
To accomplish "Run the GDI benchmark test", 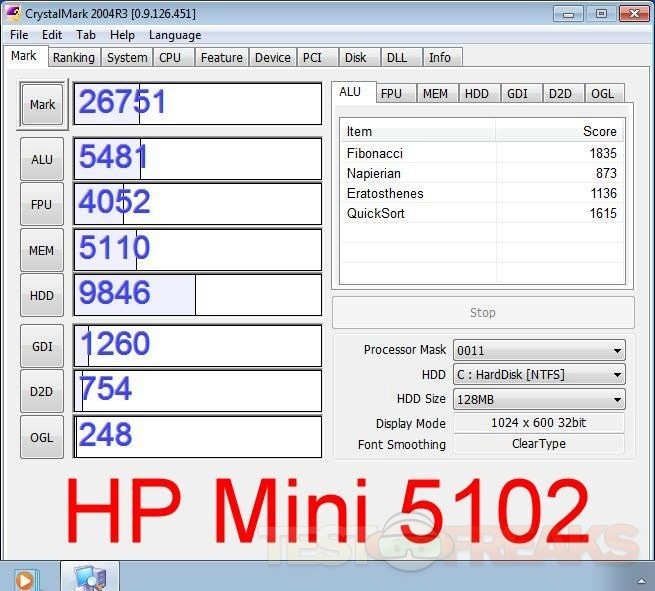I will tap(42, 346).
